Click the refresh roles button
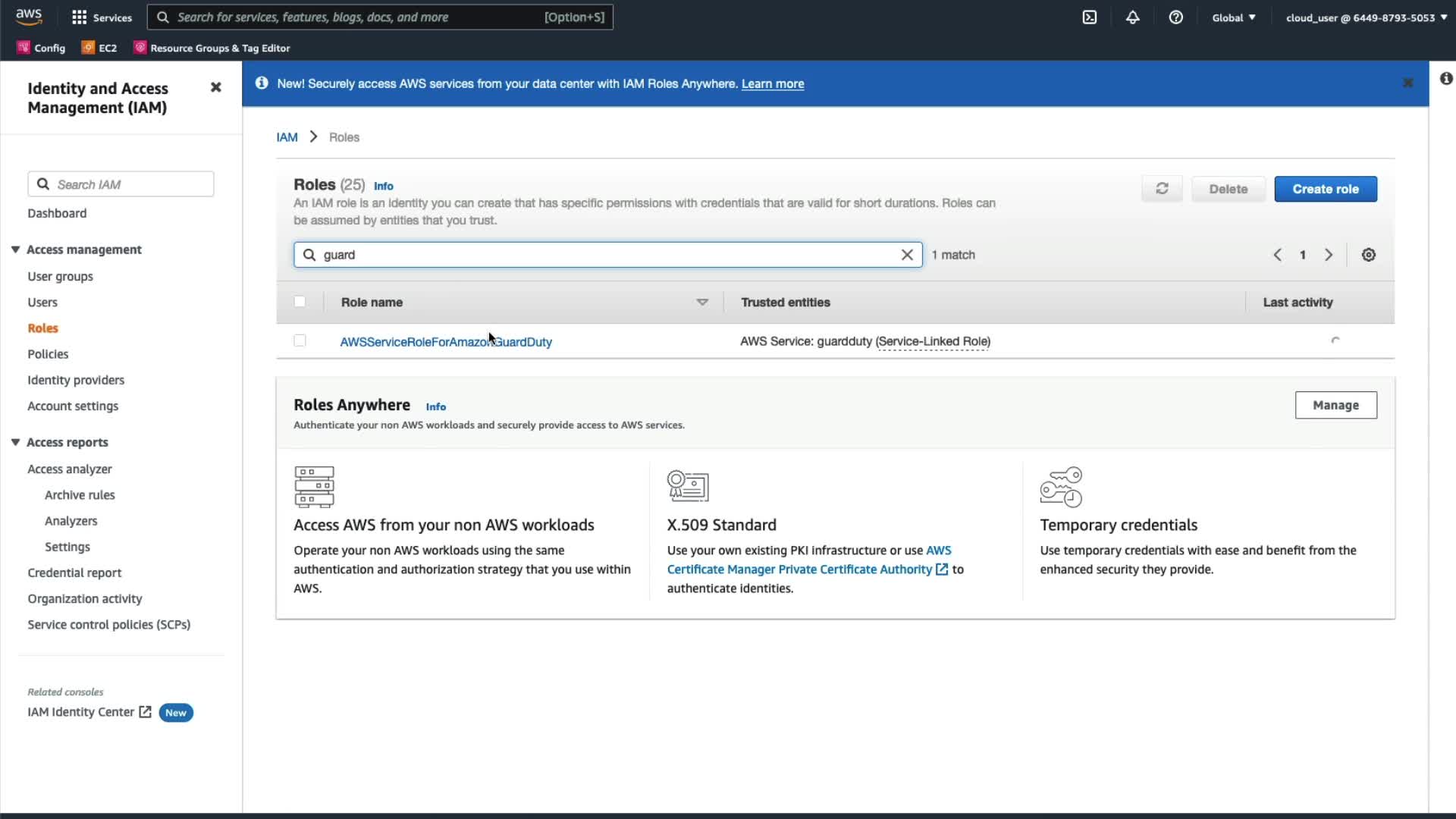The height and width of the screenshot is (819, 1456). (1162, 189)
